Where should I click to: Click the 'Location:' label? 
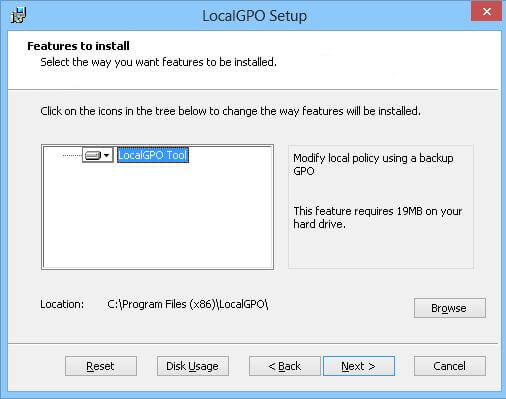coord(62,304)
